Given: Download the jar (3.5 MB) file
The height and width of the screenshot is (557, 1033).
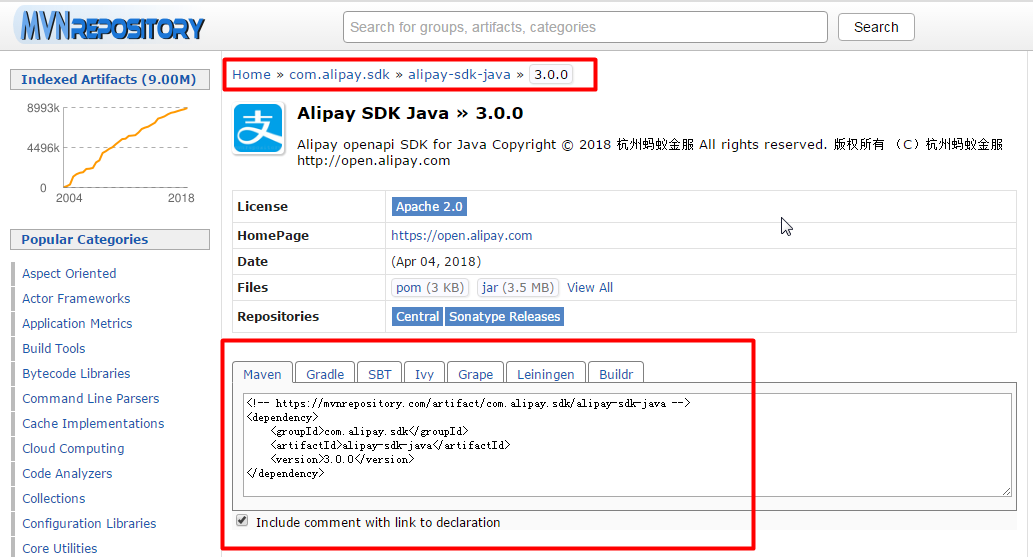Looking at the screenshot, I should (518, 287).
